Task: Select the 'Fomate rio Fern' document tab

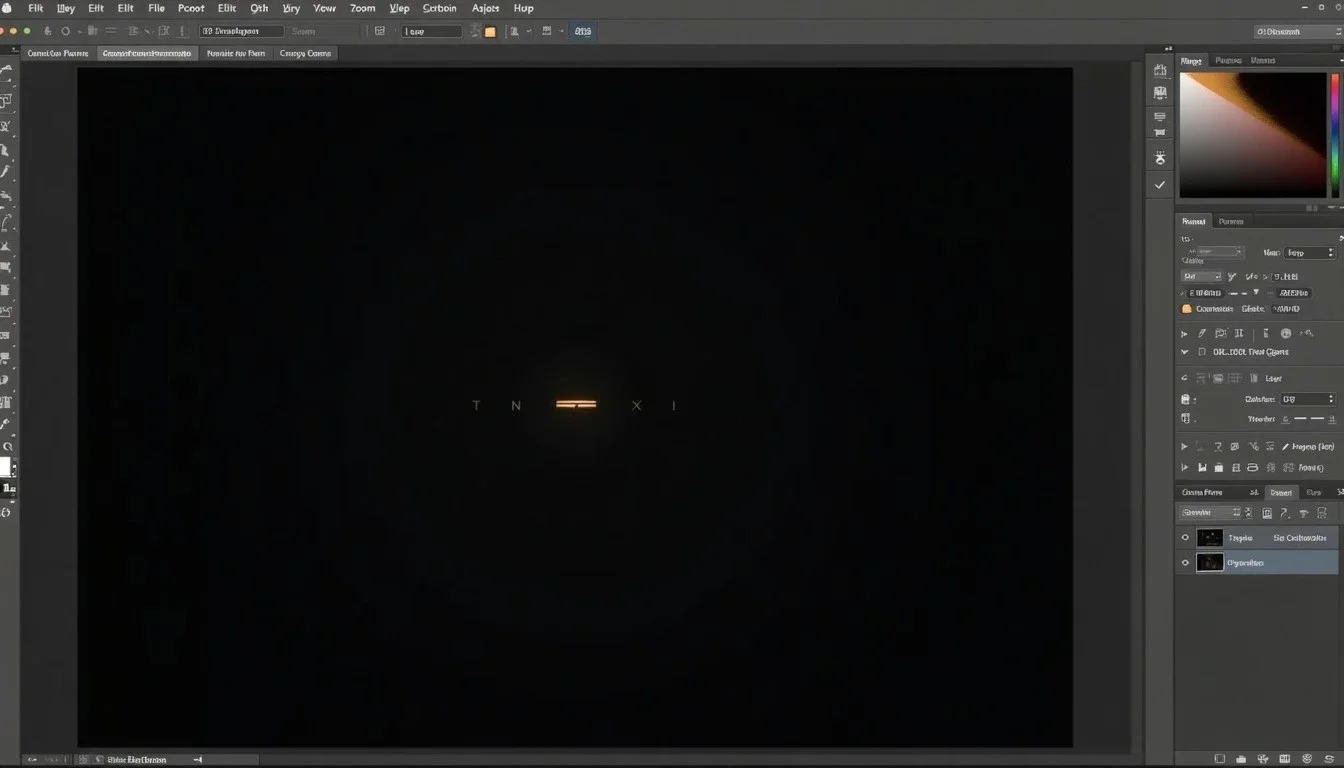Action: pos(236,53)
